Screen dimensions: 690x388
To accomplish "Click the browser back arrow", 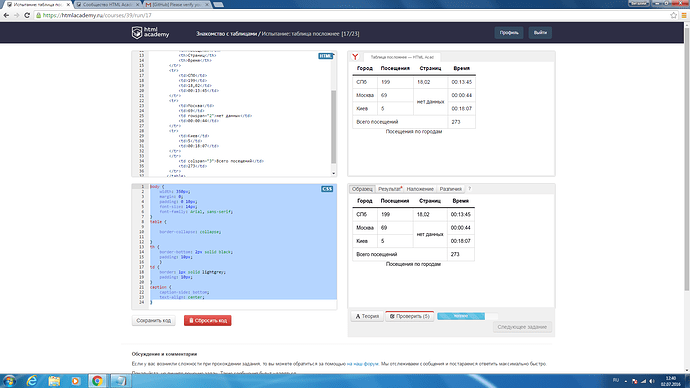I will (6, 15).
